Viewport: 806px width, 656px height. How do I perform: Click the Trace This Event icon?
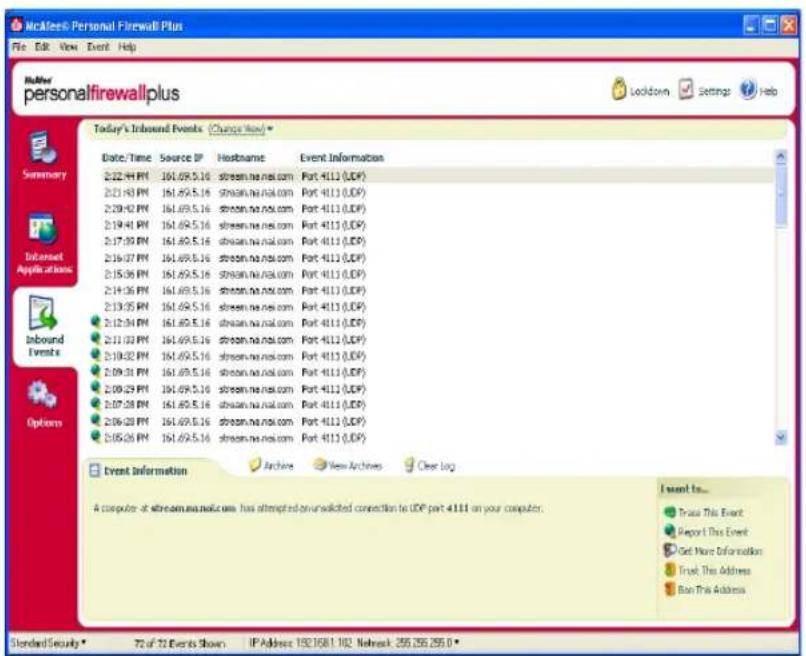click(670, 512)
